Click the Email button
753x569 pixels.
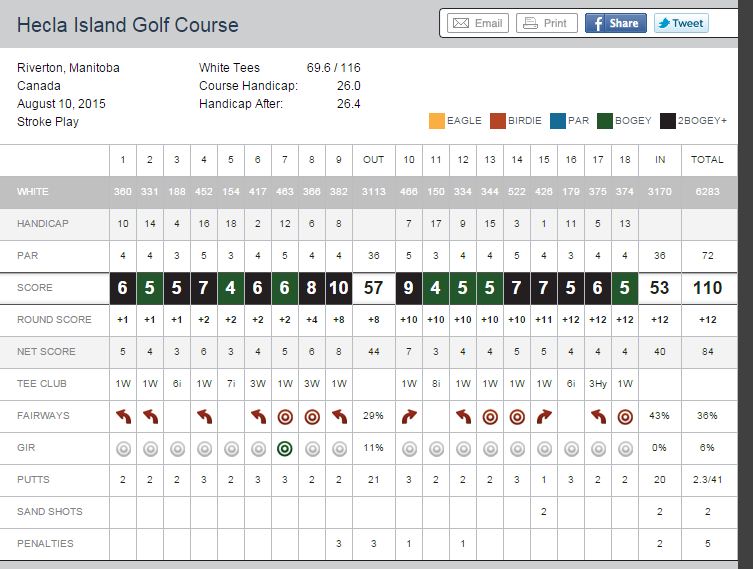point(475,23)
